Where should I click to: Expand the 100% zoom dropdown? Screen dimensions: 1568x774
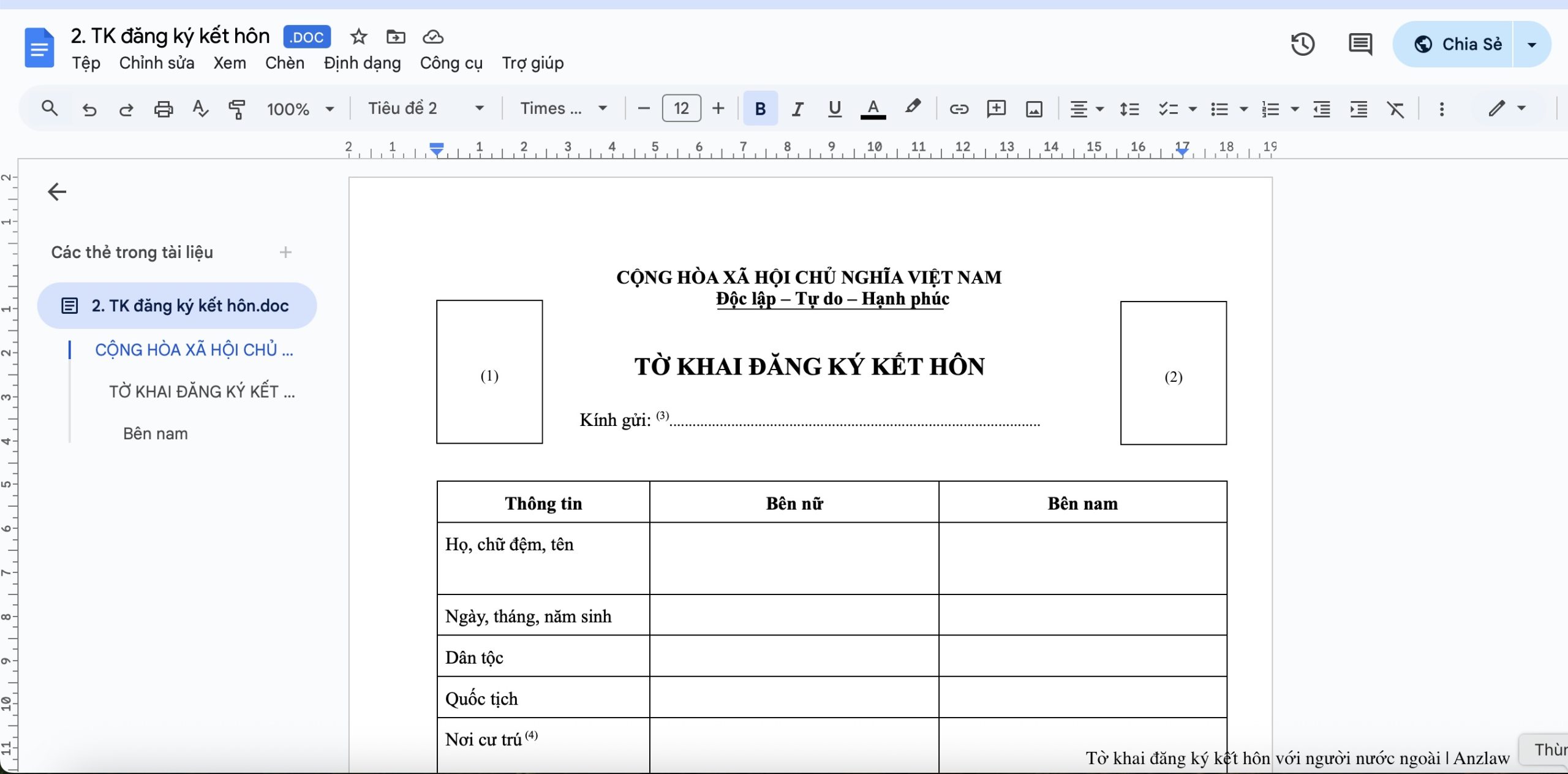click(300, 109)
